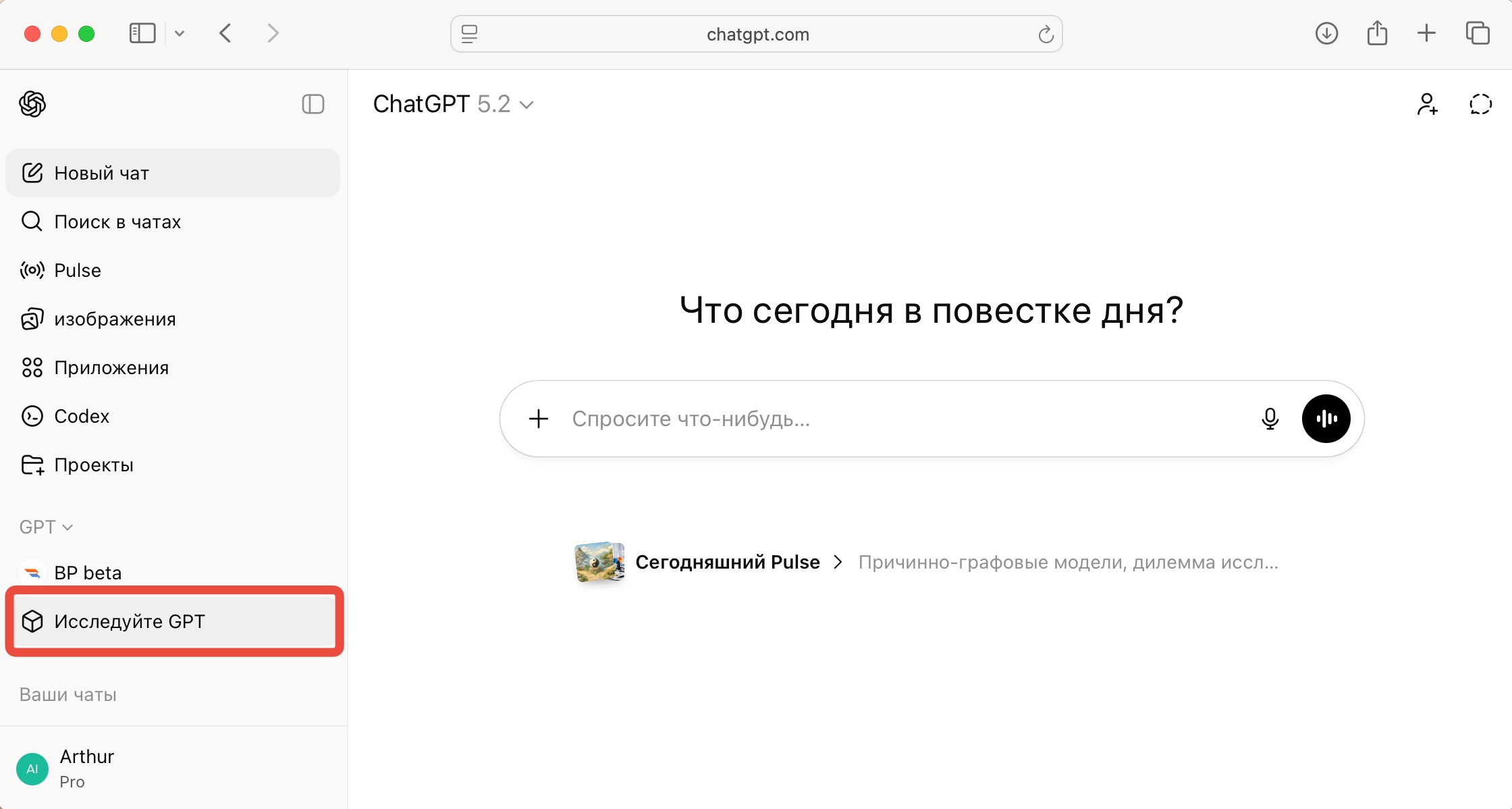Launch Codex from the sidebar

pos(173,416)
